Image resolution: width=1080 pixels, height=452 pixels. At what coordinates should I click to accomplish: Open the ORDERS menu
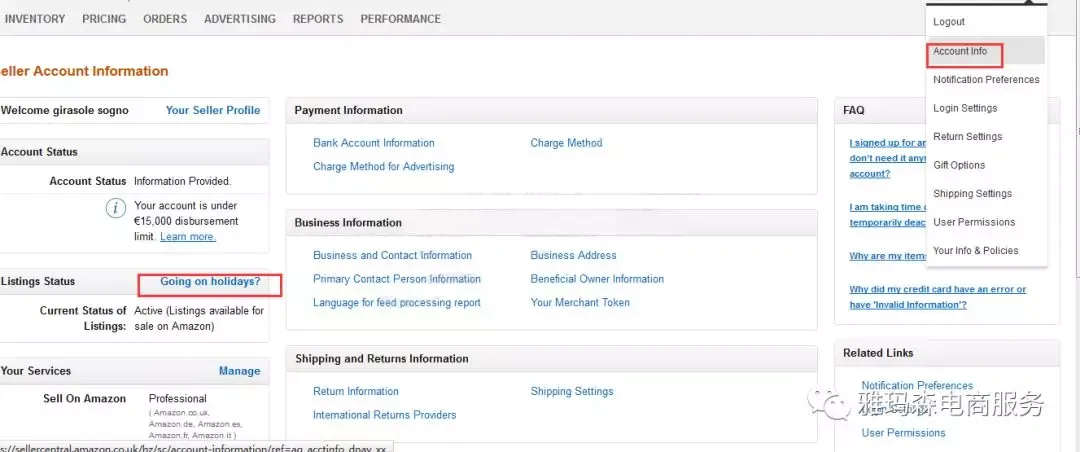click(165, 19)
